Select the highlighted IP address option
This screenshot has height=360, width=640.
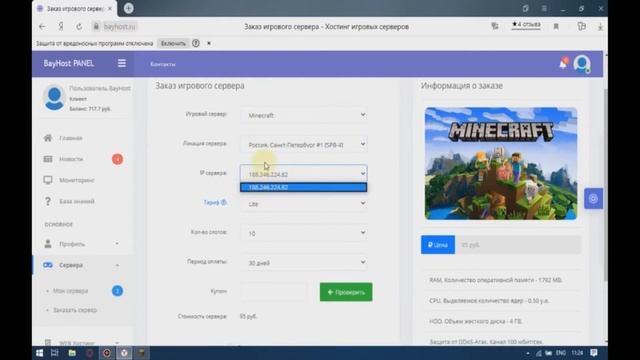click(304, 187)
